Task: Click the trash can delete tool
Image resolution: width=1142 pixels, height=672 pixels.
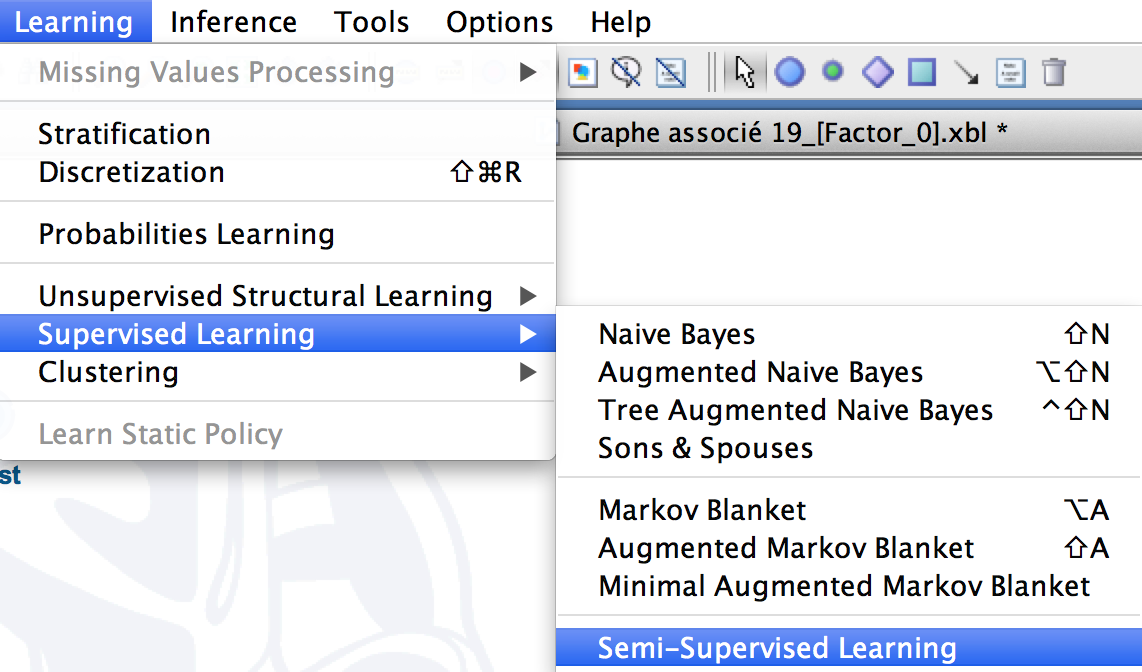Action: (x=1054, y=73)
